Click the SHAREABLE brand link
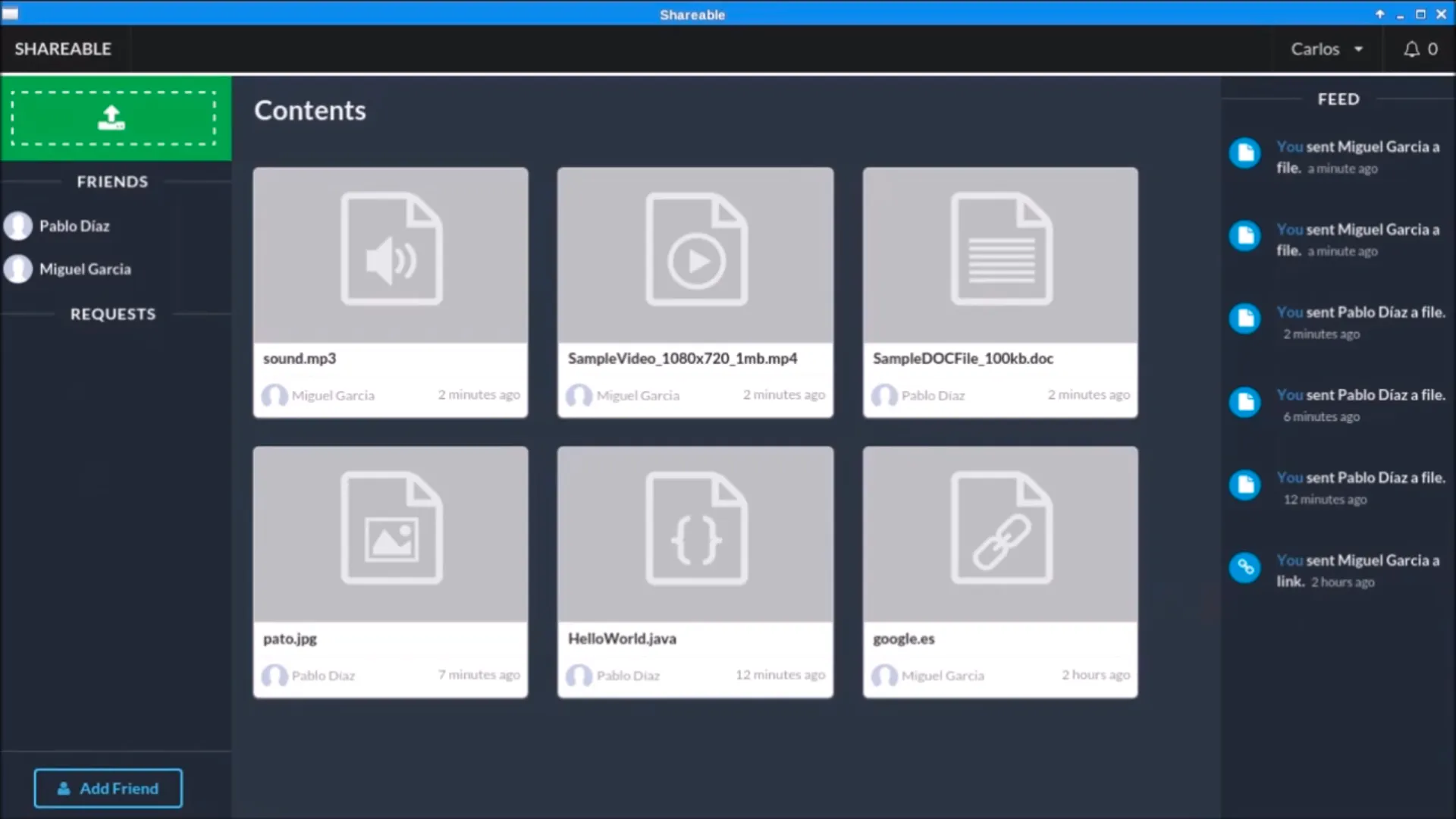The height and width of the screenshot is (819, 1456). 63,49
